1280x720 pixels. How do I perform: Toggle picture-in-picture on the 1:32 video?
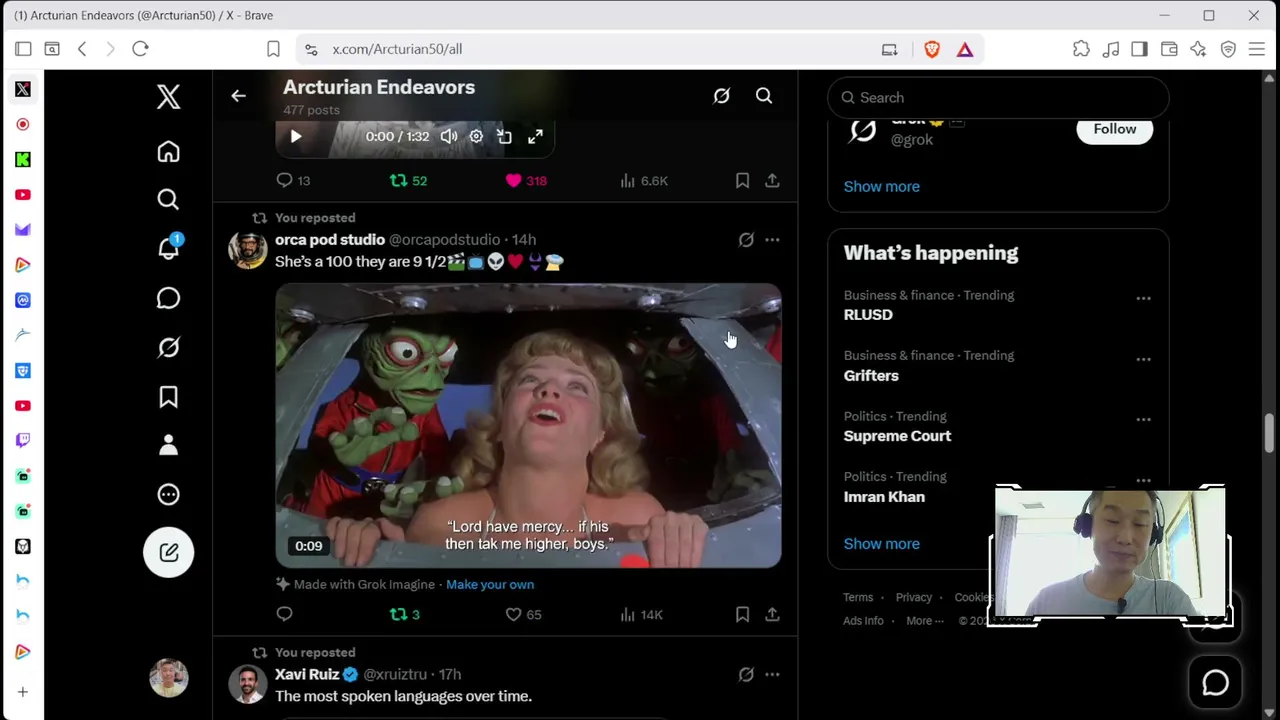click(504, 137)
